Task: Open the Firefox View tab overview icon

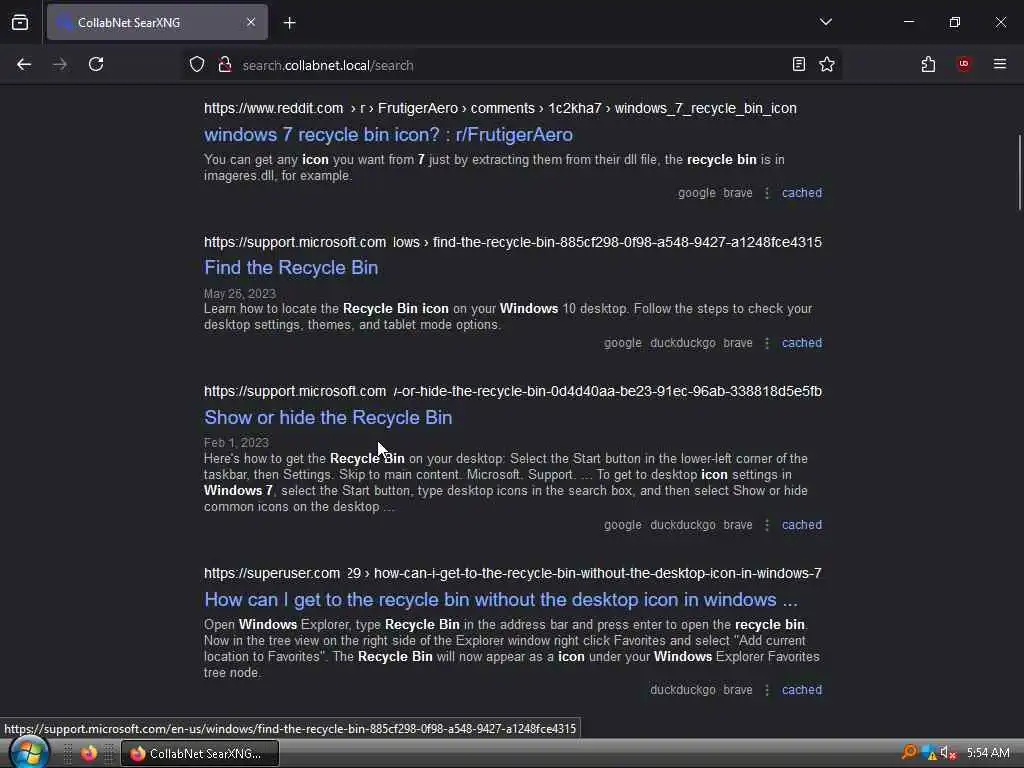Action: point(20,22)
